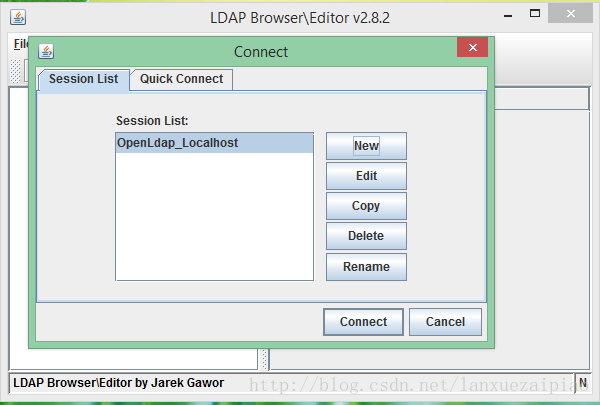Click the 'Session List:' label
The image size is (600, 405).
coord(152,121)
